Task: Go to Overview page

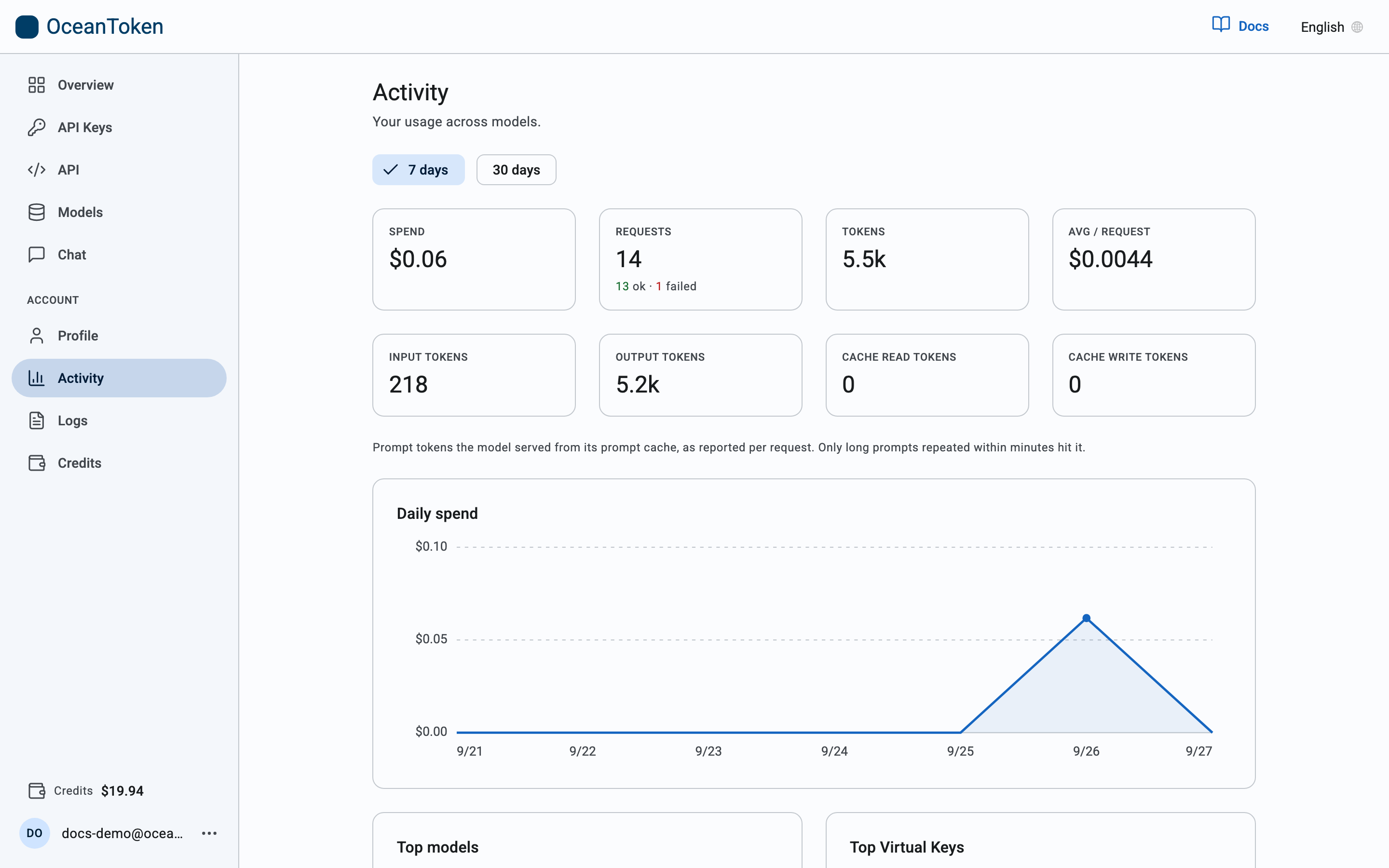Action: tap(119, 85)
